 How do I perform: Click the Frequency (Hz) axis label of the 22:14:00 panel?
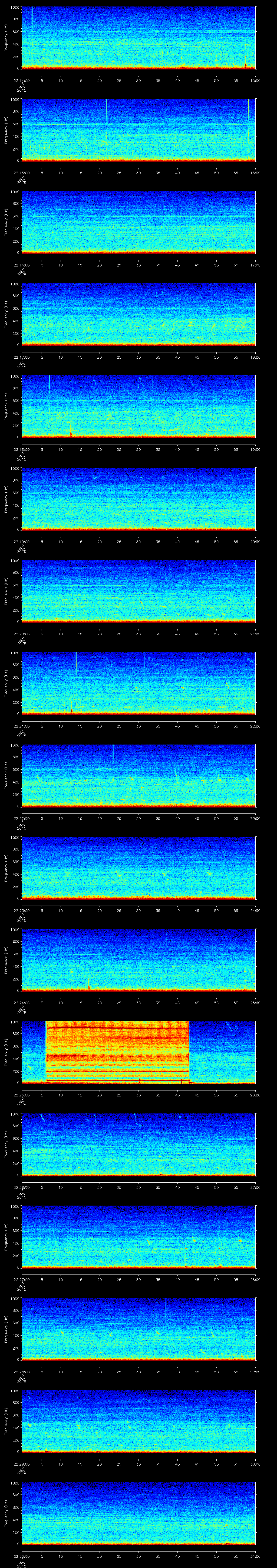pyautogui.click(x=6, y=38)
